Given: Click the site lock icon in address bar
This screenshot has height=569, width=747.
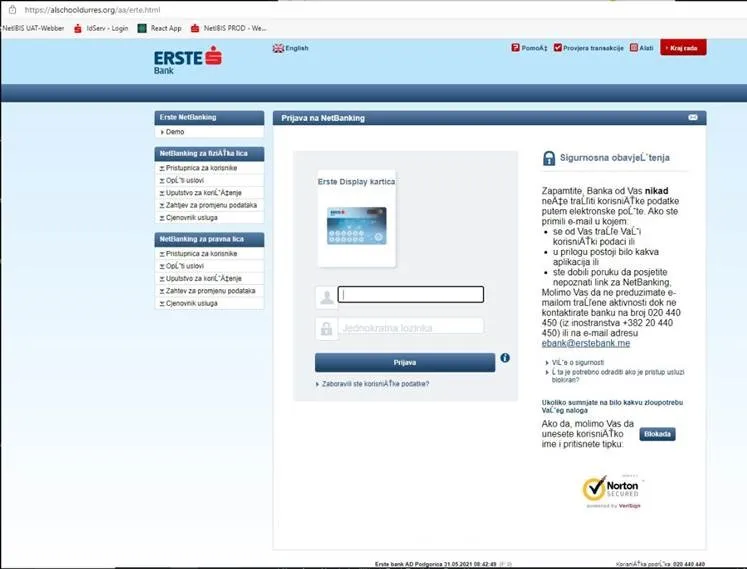Looking at the screenshot, I should point(13,10).
